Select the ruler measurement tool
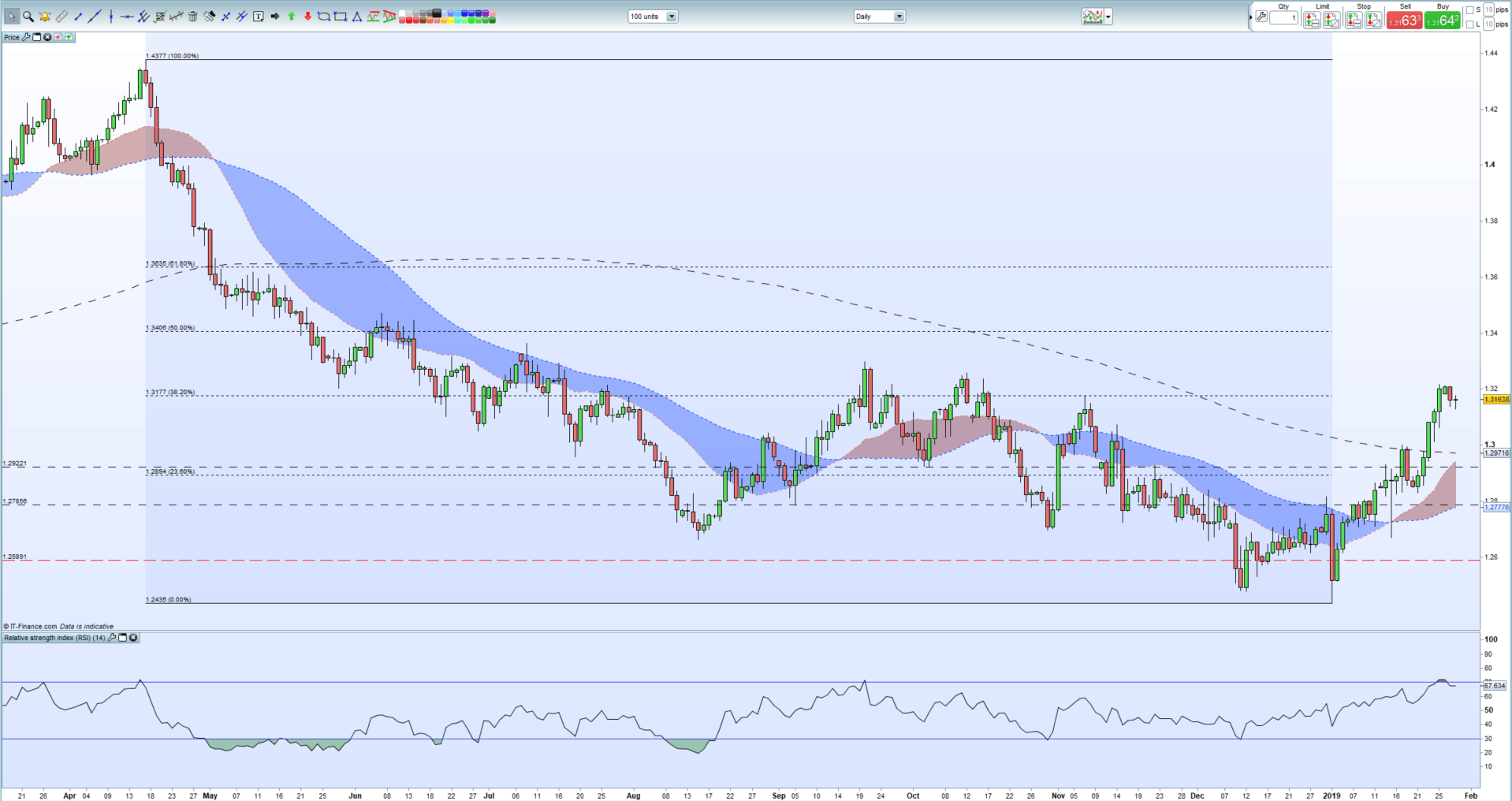Image resolution: width=1512 pixels, height=801 pixels. [61, 17]
